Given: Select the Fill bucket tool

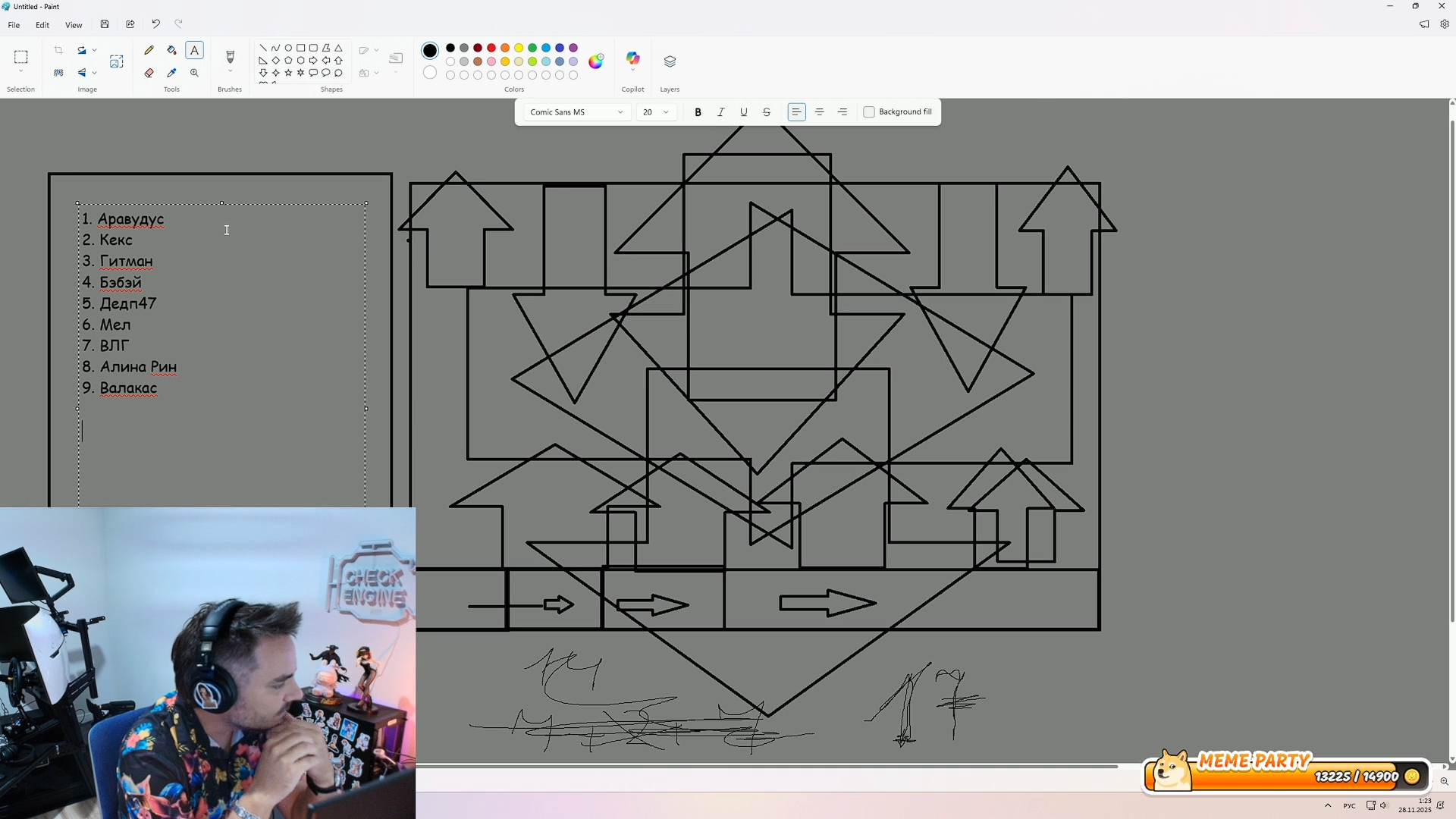Looking at the screenshot, I should 172,50.
